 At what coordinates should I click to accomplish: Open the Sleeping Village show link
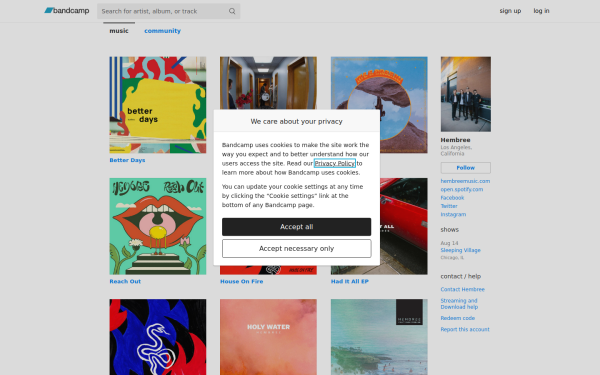(460, 250)
